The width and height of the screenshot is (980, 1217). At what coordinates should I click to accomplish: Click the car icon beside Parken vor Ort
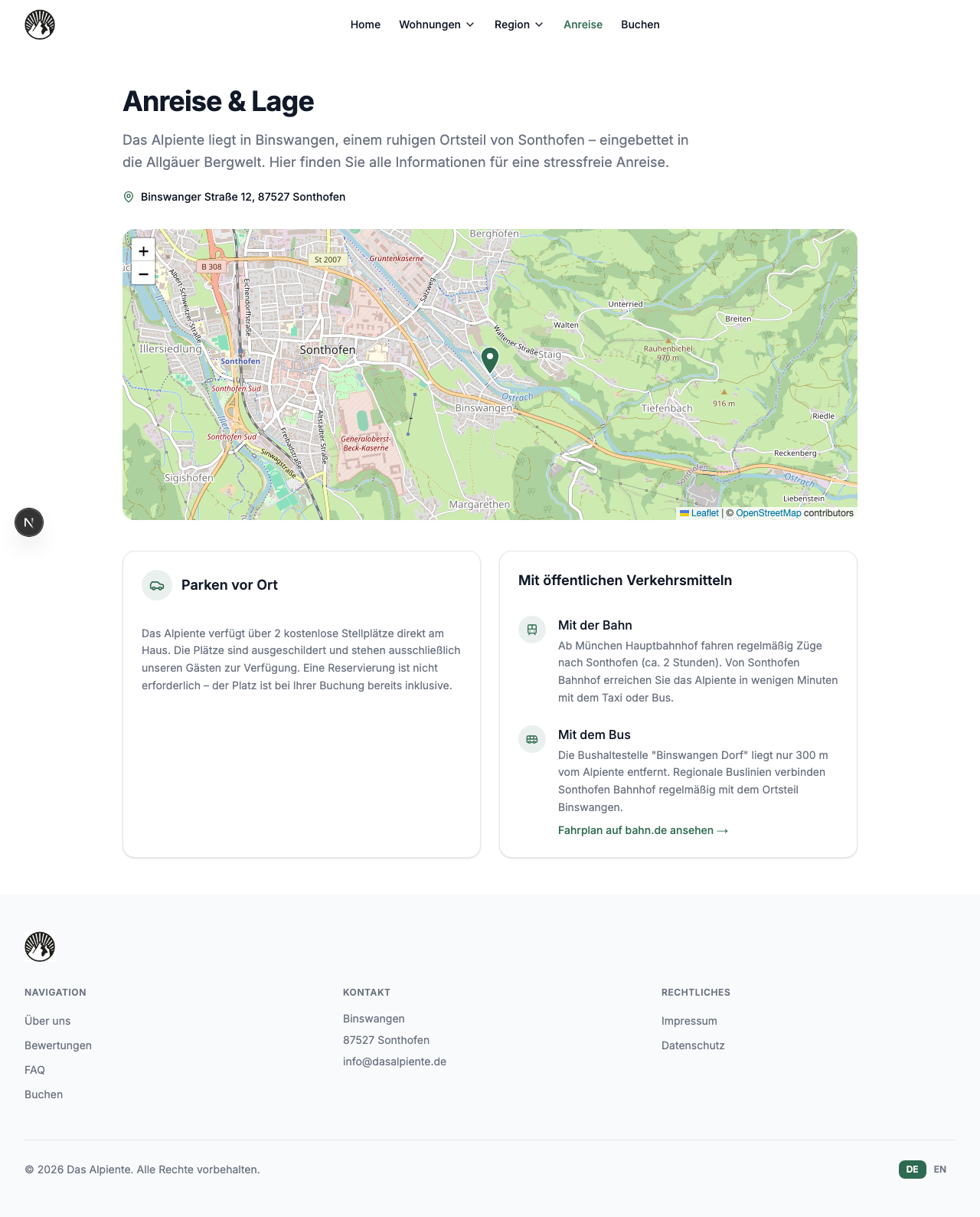point(157,585)
